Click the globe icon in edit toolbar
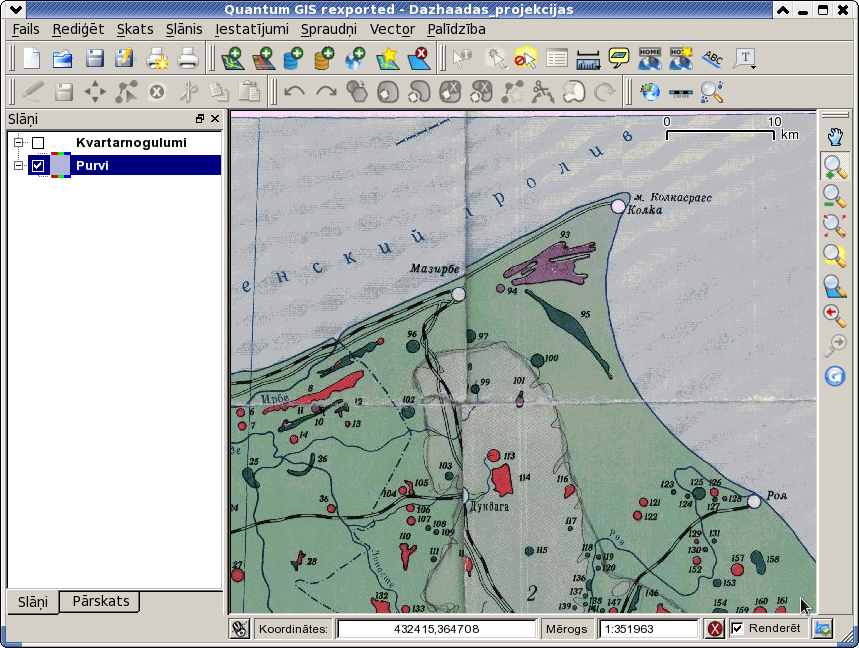The width and height of the screenshot is (859, 648). tap(650, 91)
